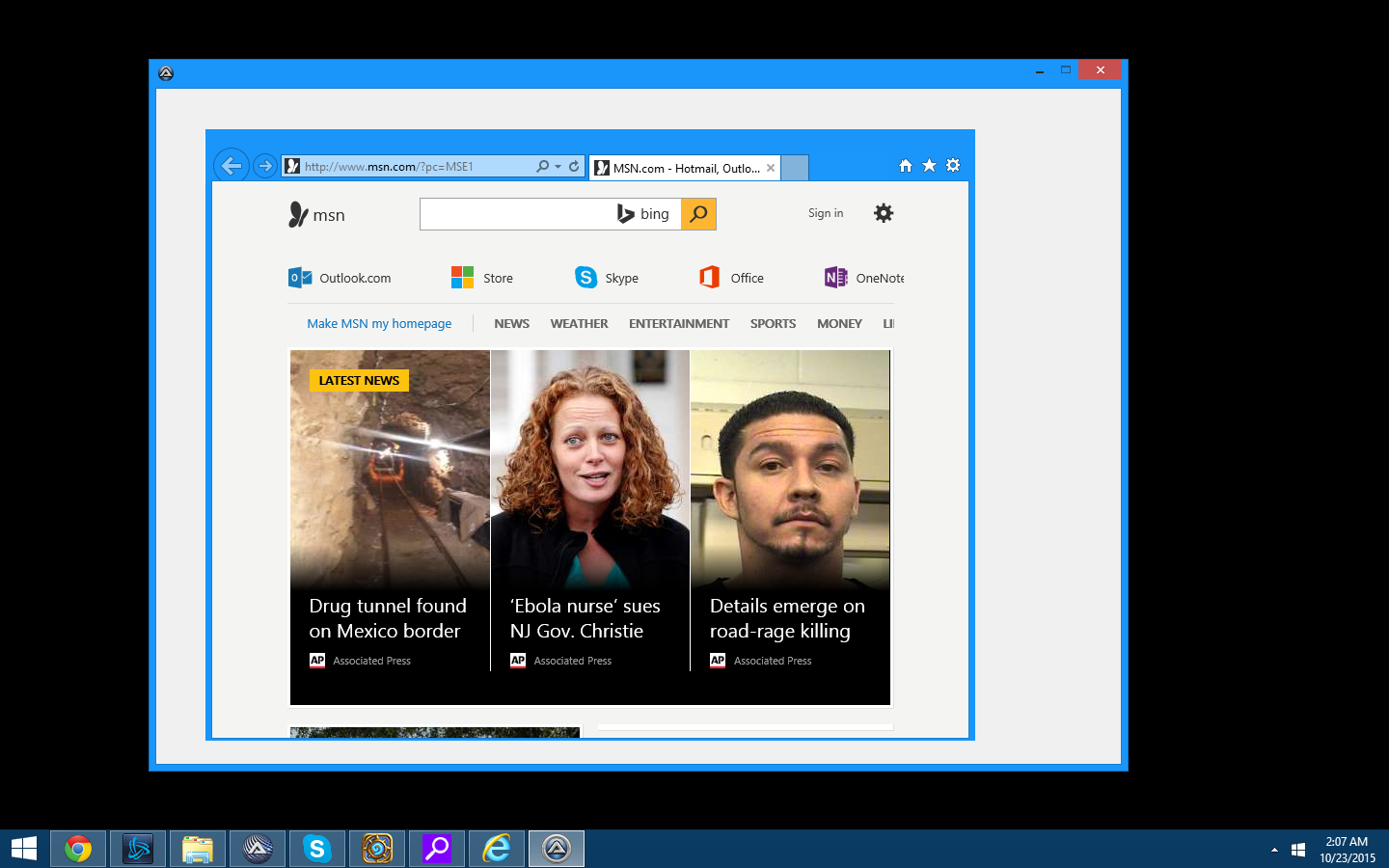Open File Explorer from taskbar
This screenshot has width=1389, height=868.
tap(198, 849)
